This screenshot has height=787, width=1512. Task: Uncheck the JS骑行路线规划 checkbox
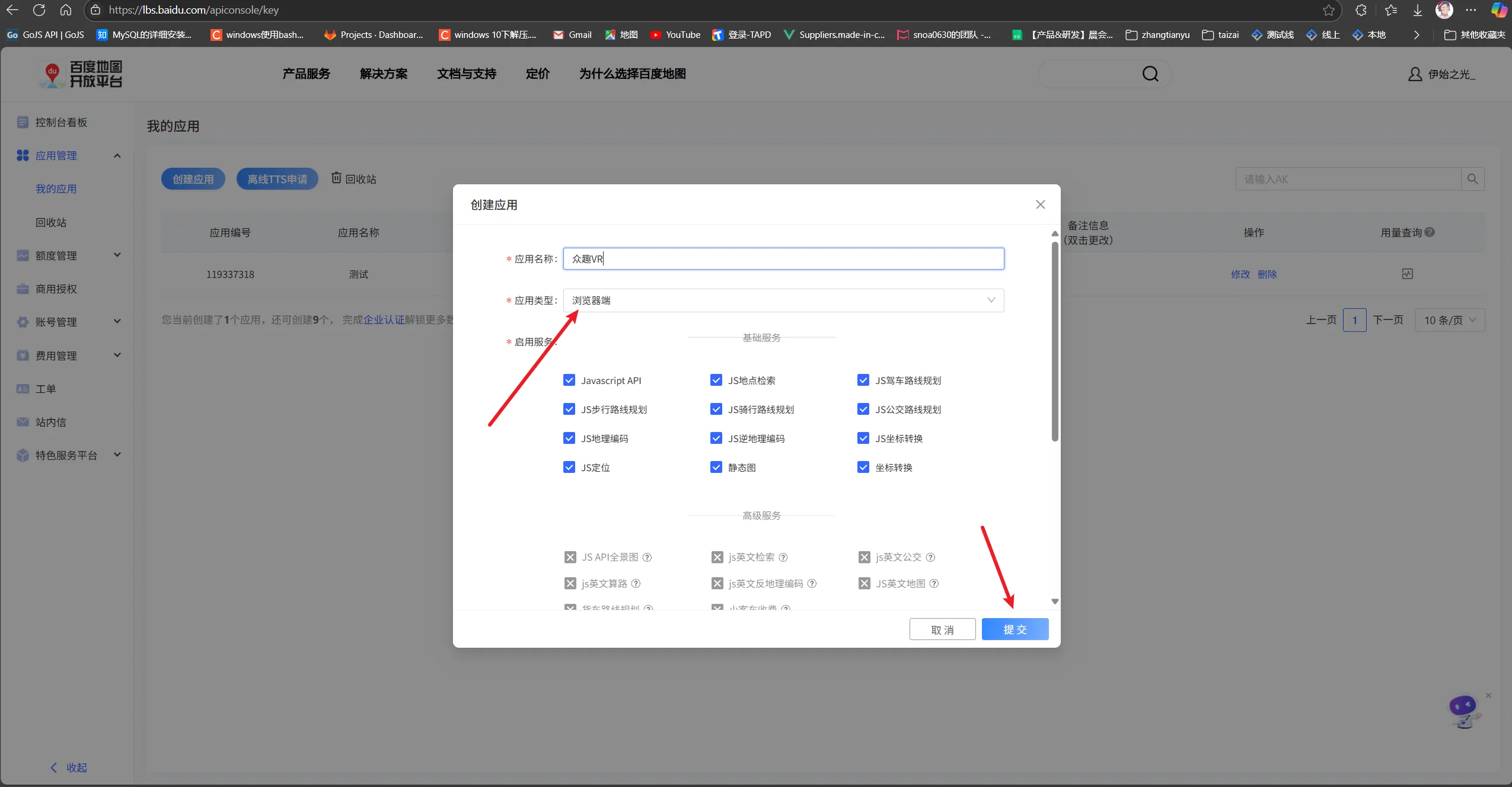[x=716, y=409]
